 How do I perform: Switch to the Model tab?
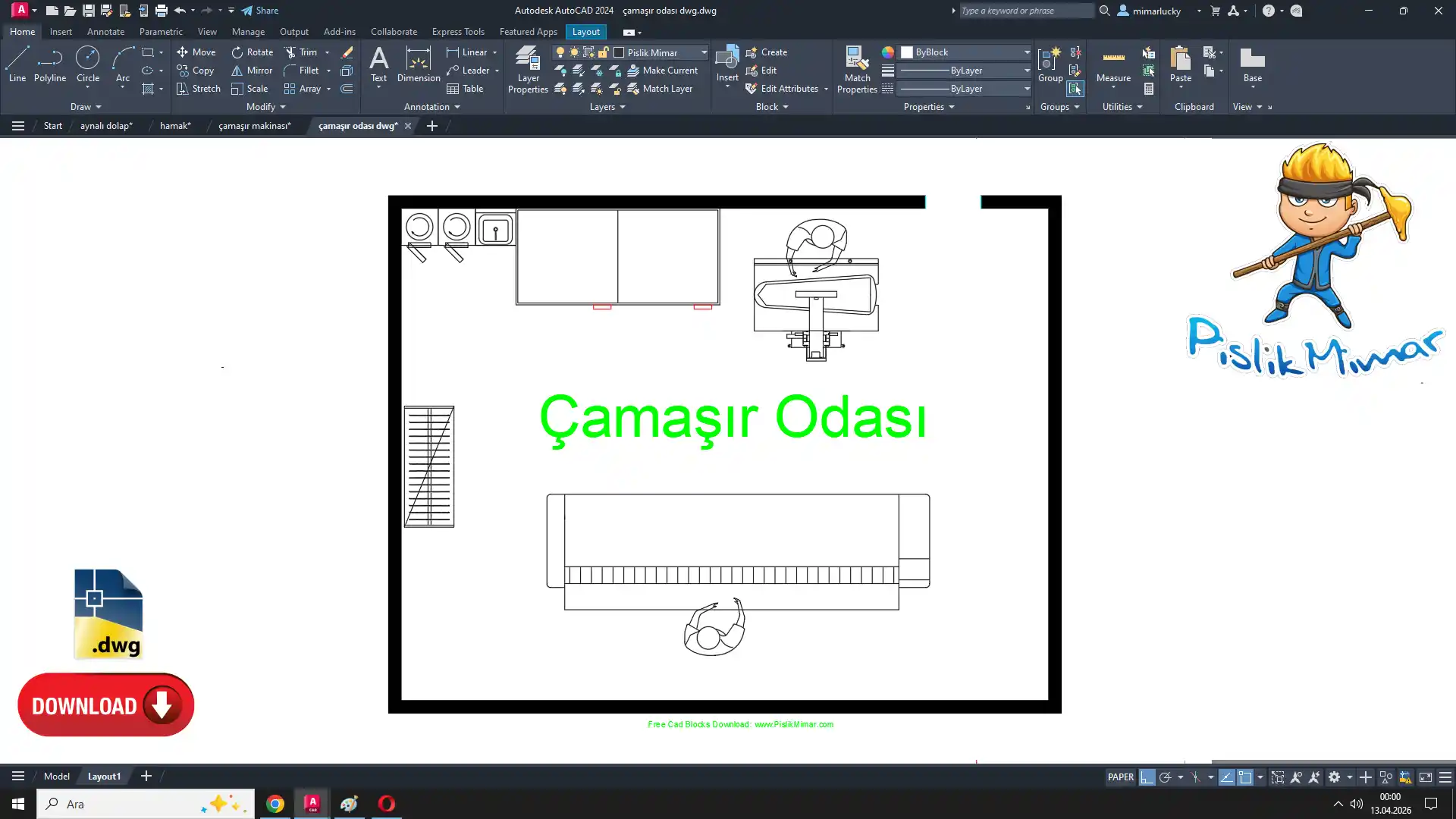(56, 777)
